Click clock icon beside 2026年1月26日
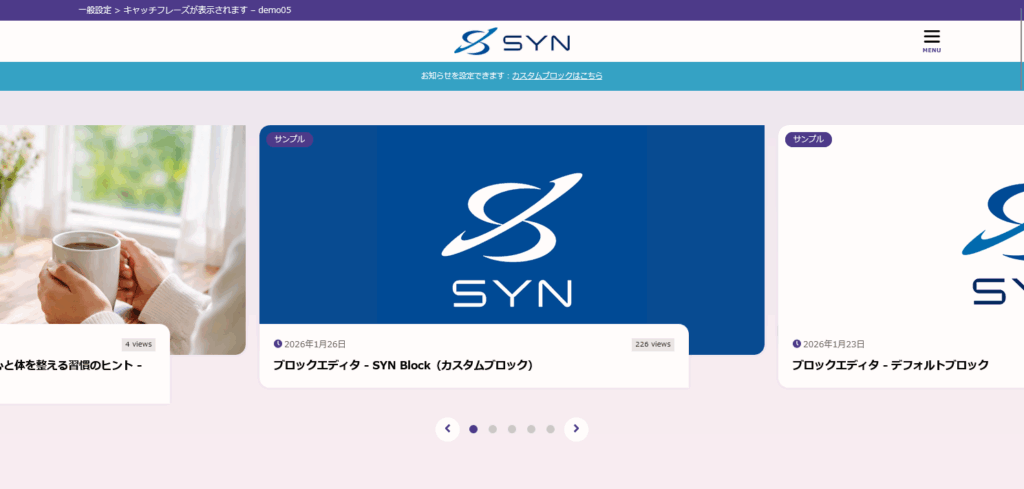Viewport: 1024px width, 489px height. pos(278,344)
